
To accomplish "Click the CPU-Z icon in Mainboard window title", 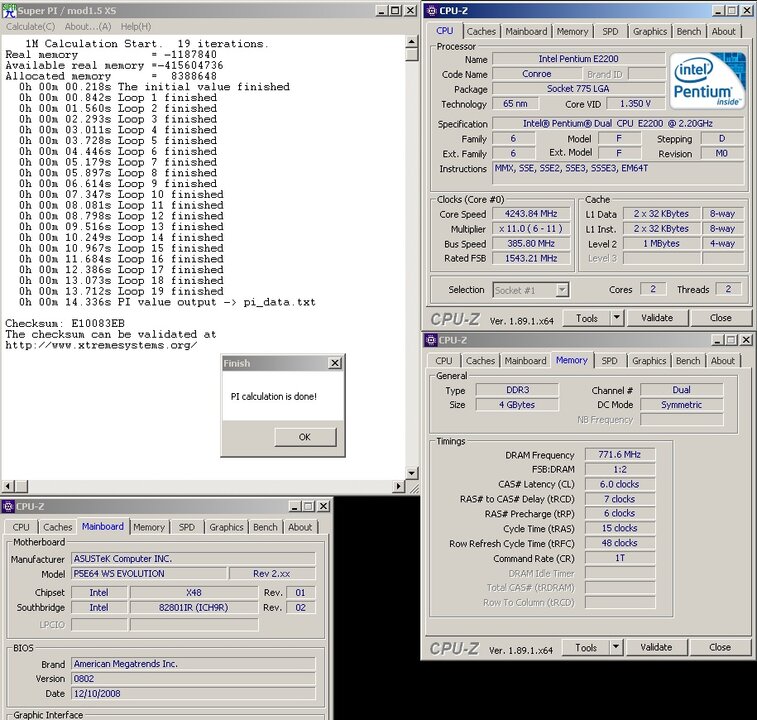I will [x=8, y=507].
